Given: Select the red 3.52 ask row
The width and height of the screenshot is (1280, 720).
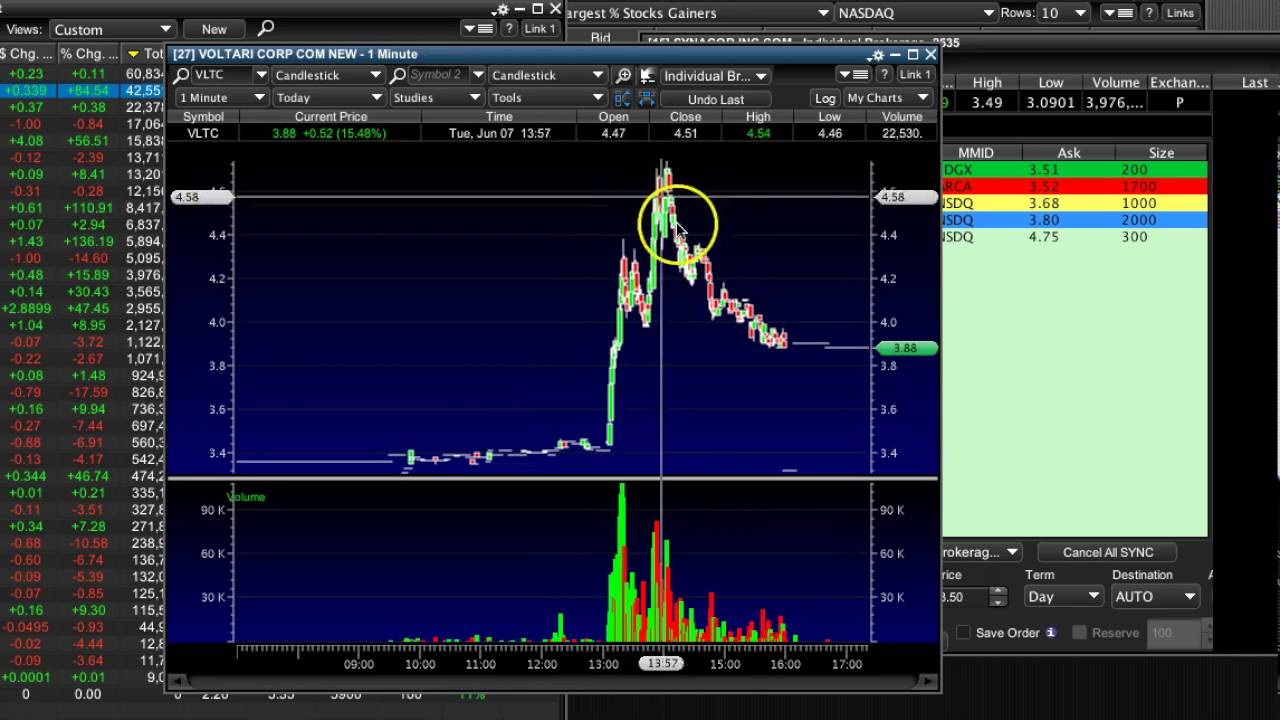Looking at the screenshot, I should pos(1075,187).
